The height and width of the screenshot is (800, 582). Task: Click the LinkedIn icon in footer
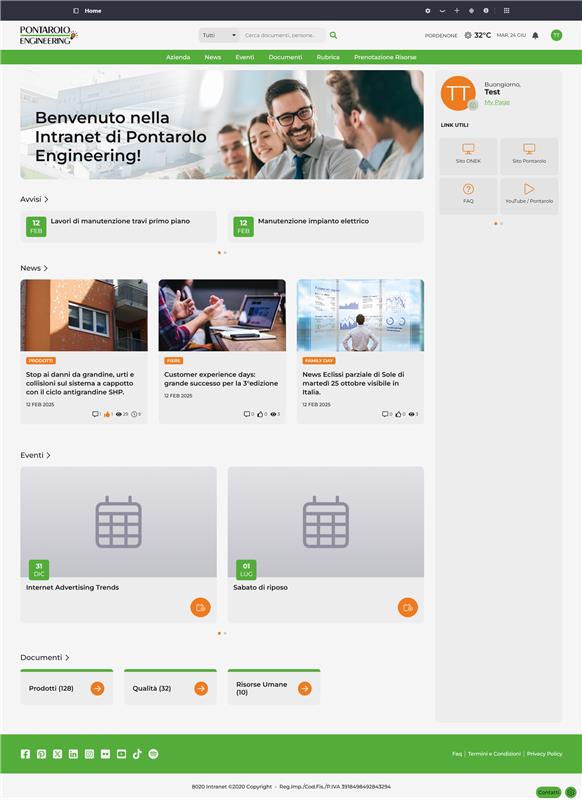[73, 754]
